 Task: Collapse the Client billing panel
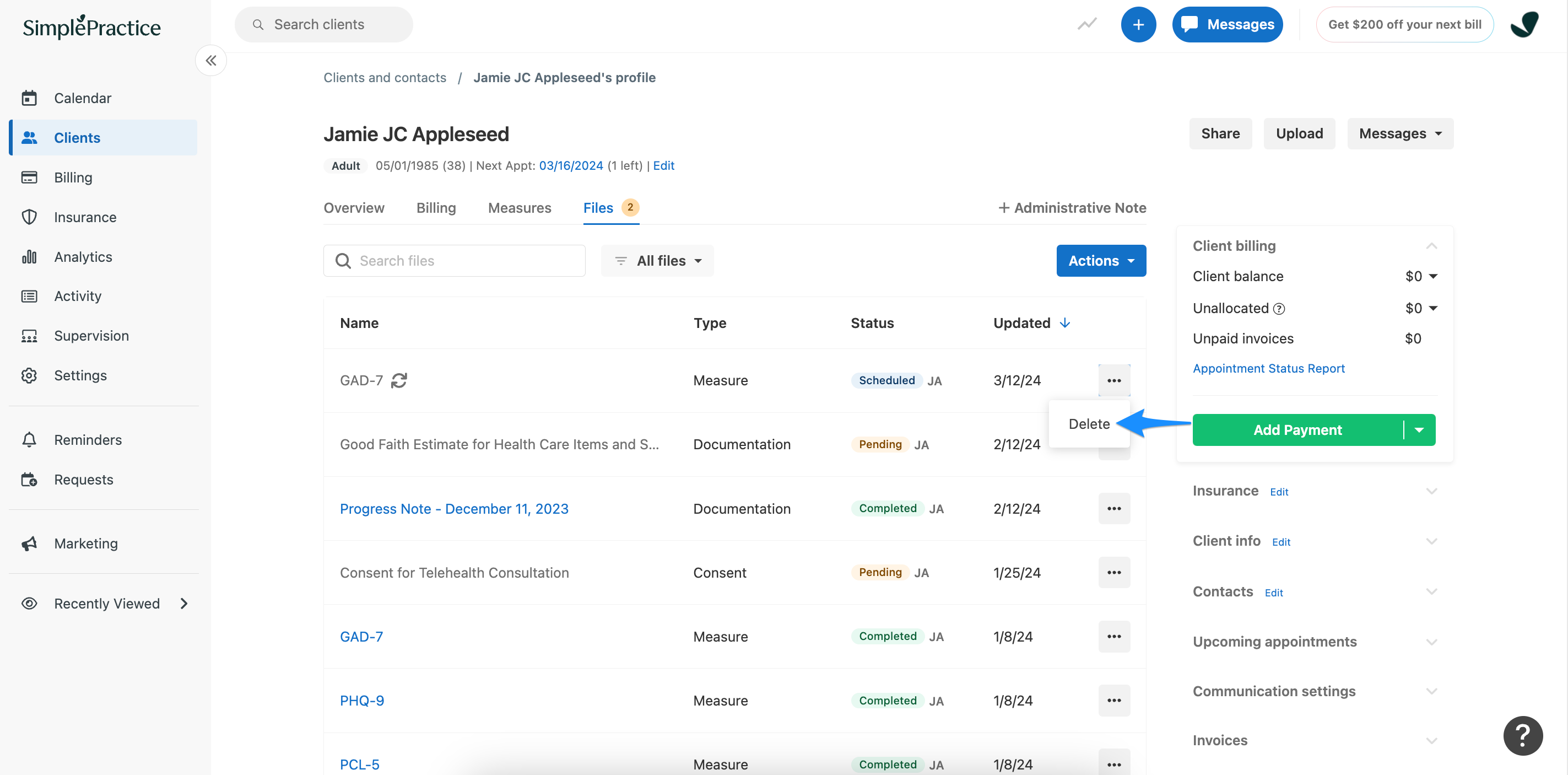click(x=1431, y=246)
